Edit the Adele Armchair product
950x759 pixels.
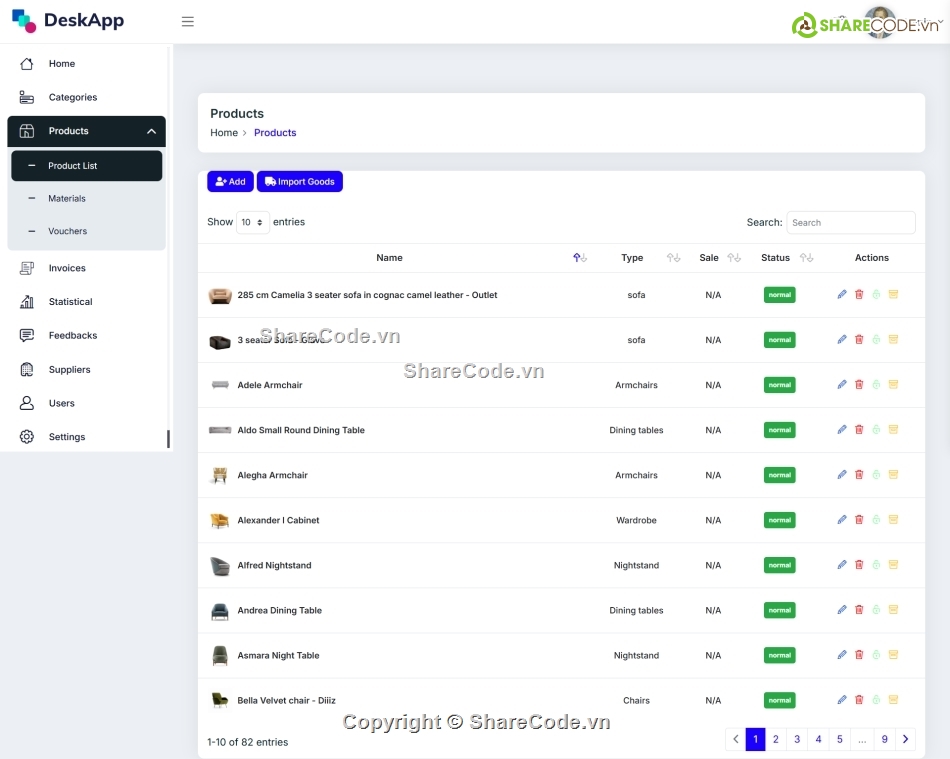(x=842, y=385)
